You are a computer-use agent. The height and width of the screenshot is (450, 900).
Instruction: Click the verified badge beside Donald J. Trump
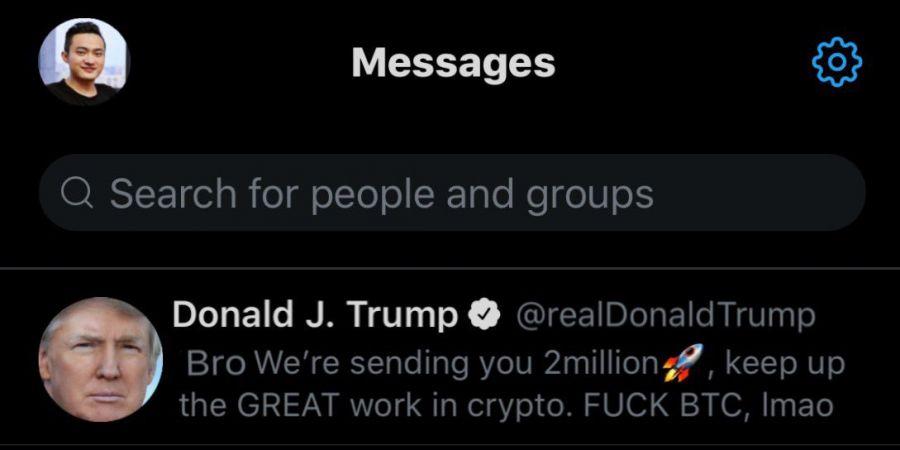(x=485, y=315)
